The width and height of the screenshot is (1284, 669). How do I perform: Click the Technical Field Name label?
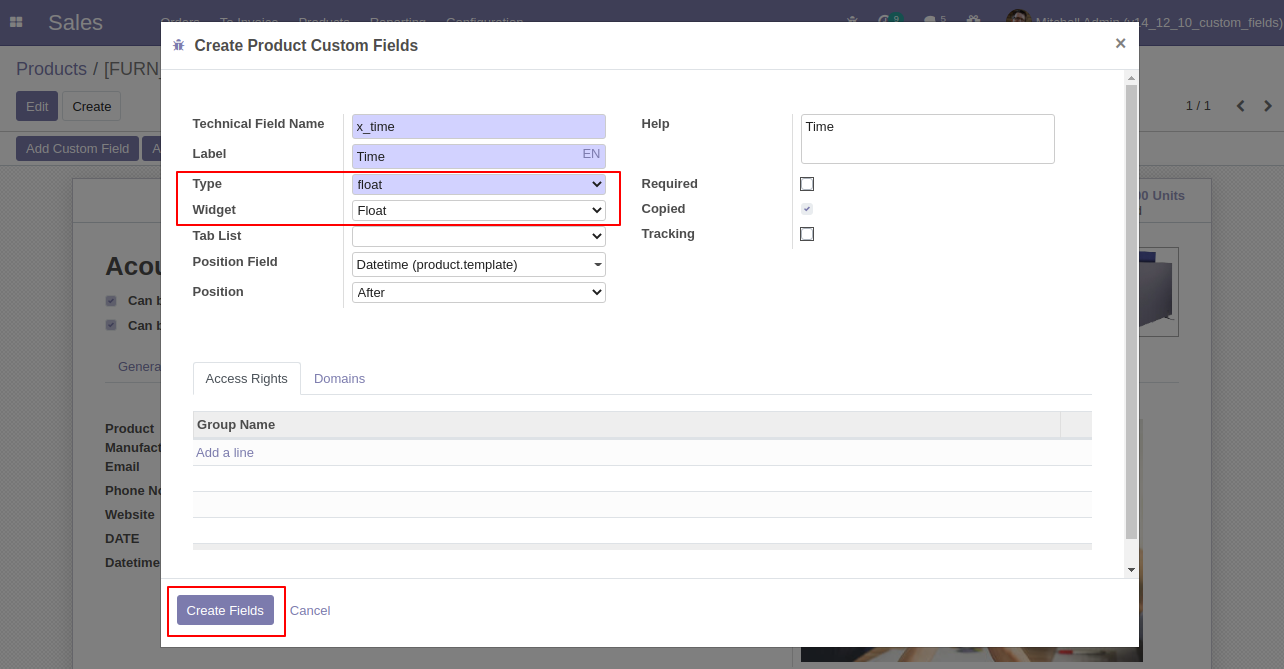(x=258, y=124)
